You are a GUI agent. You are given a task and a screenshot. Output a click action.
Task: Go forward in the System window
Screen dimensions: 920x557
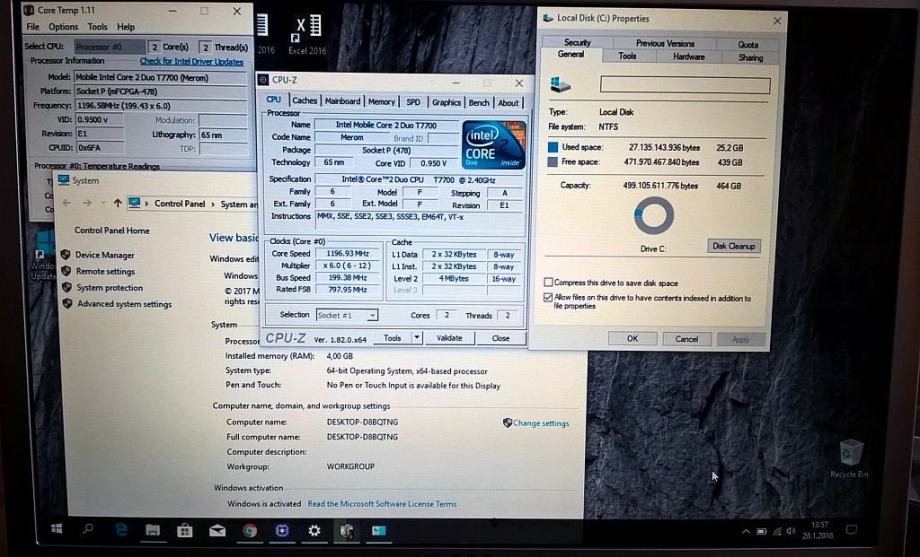click(87, 203)
